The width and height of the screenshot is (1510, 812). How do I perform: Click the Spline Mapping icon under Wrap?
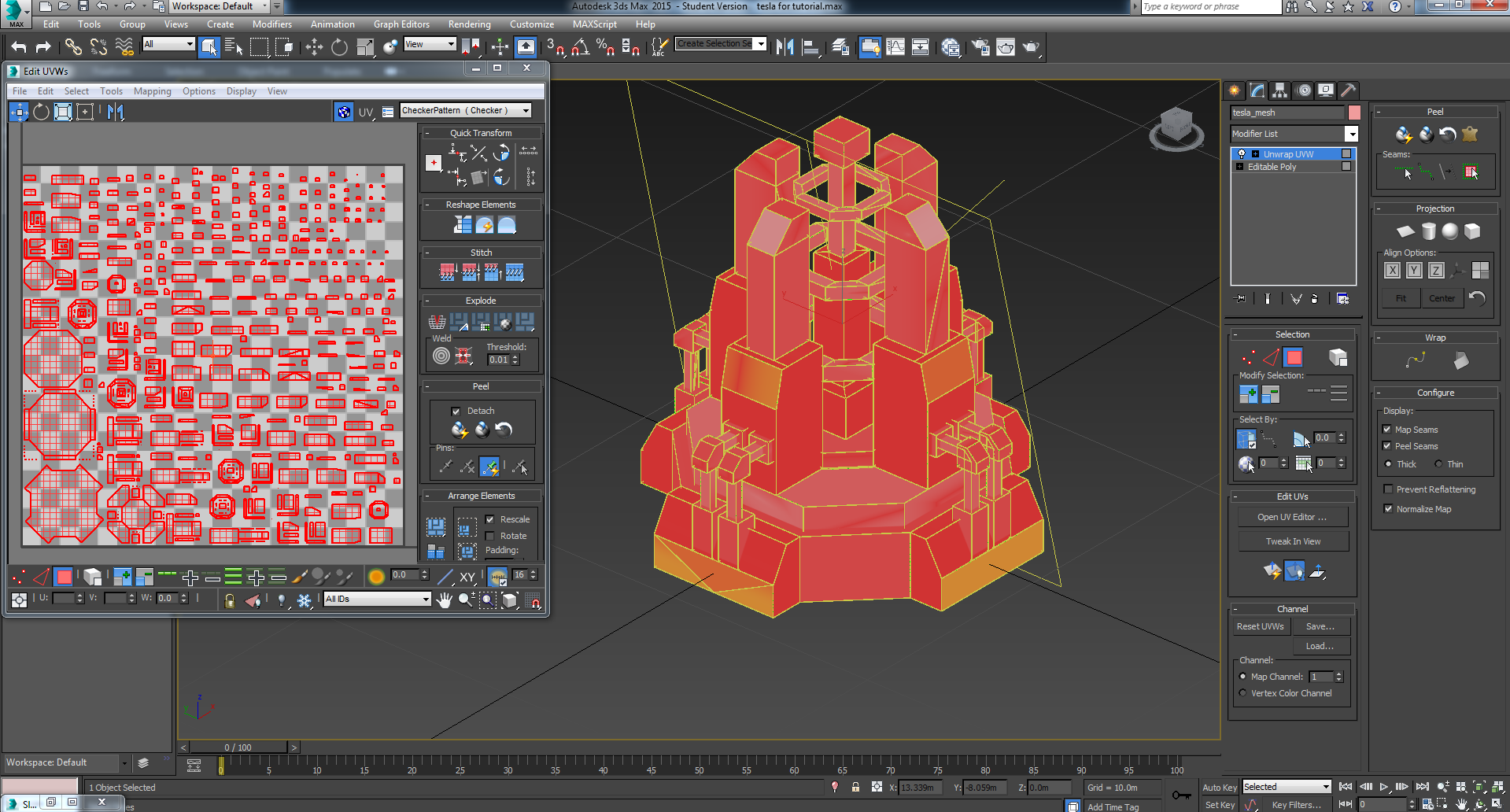click(x=1416, y=360)
